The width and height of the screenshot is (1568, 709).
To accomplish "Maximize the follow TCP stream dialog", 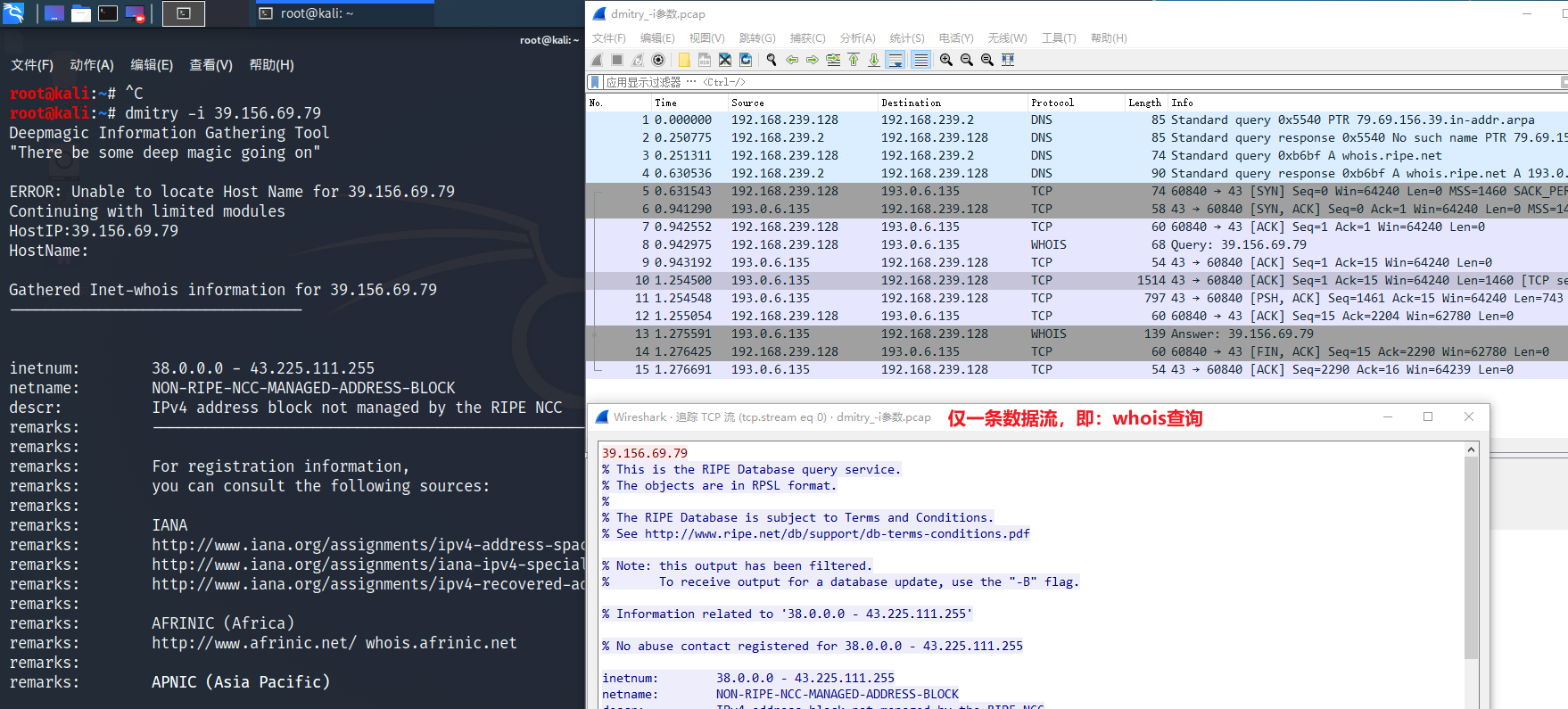I will [x=1428, y=416].
